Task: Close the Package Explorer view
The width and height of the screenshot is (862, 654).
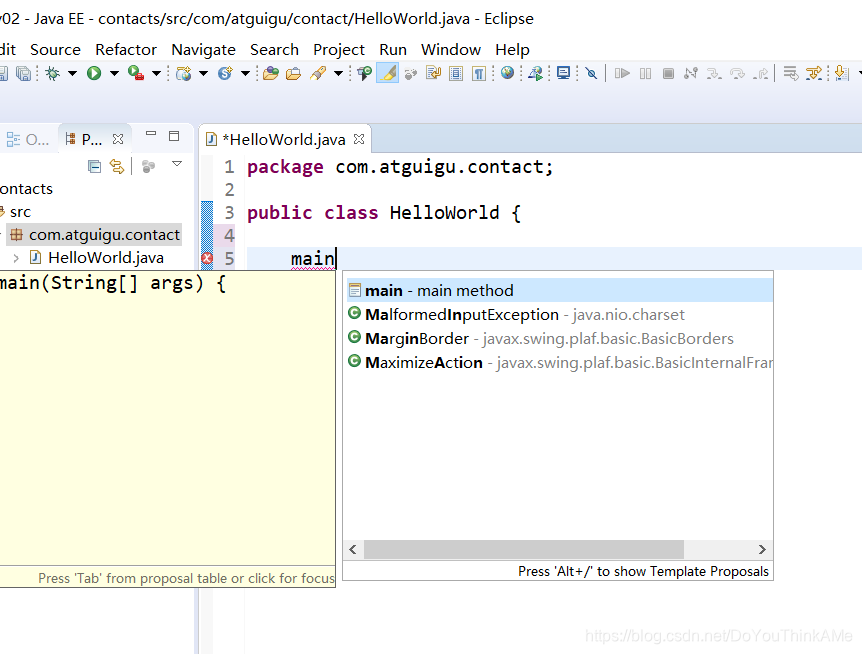Action: (x=118, y=139)
